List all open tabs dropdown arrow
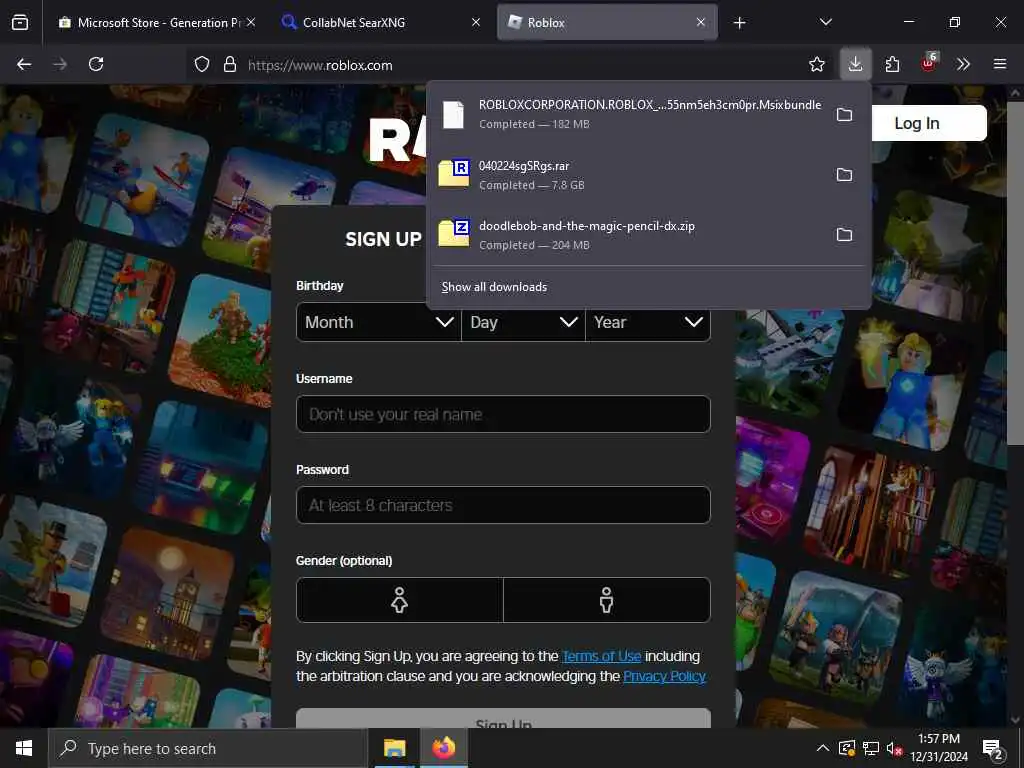Viewport: 1024px width, 768px height. click(x=825, y=22)
